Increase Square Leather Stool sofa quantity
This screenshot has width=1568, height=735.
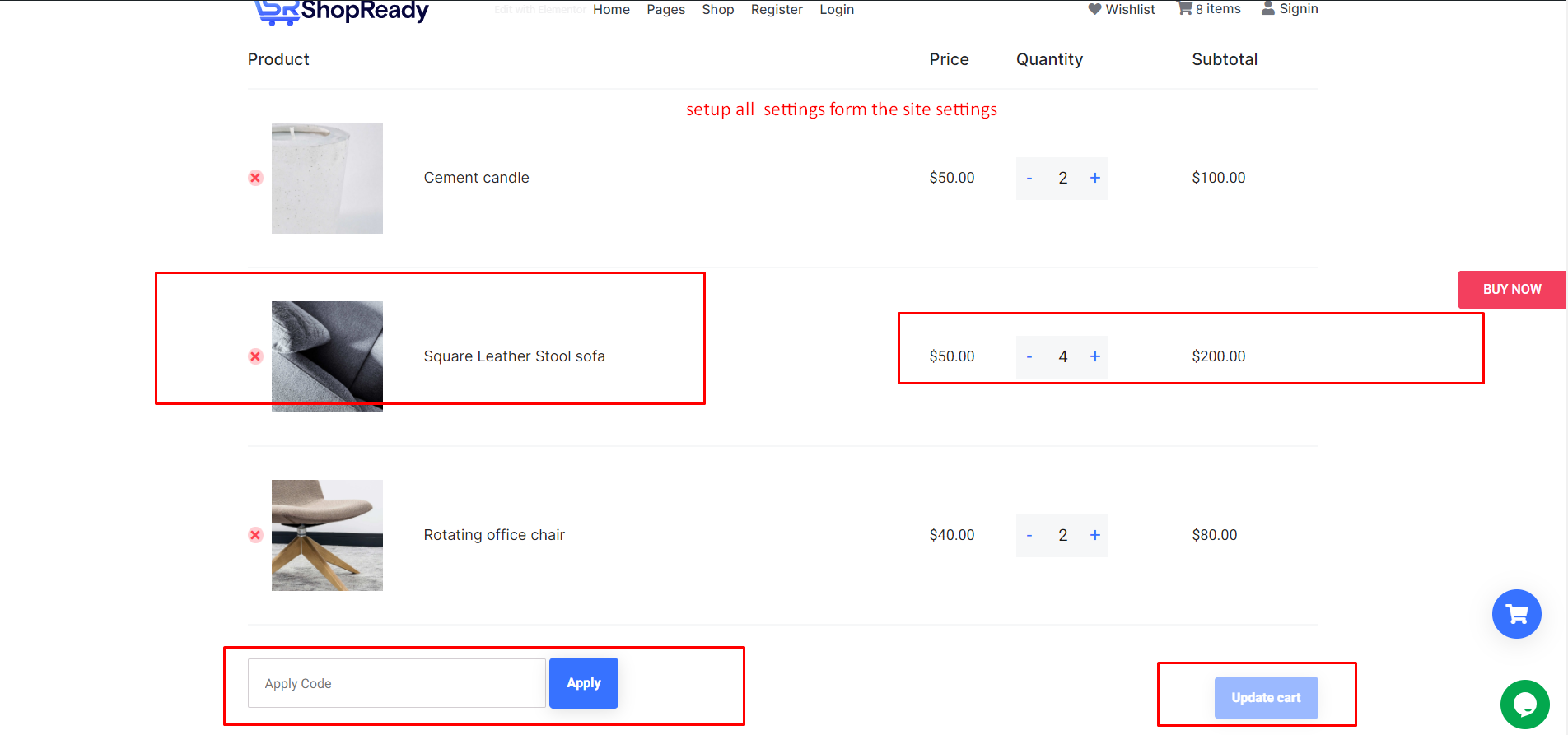[x=1095, y=356]
